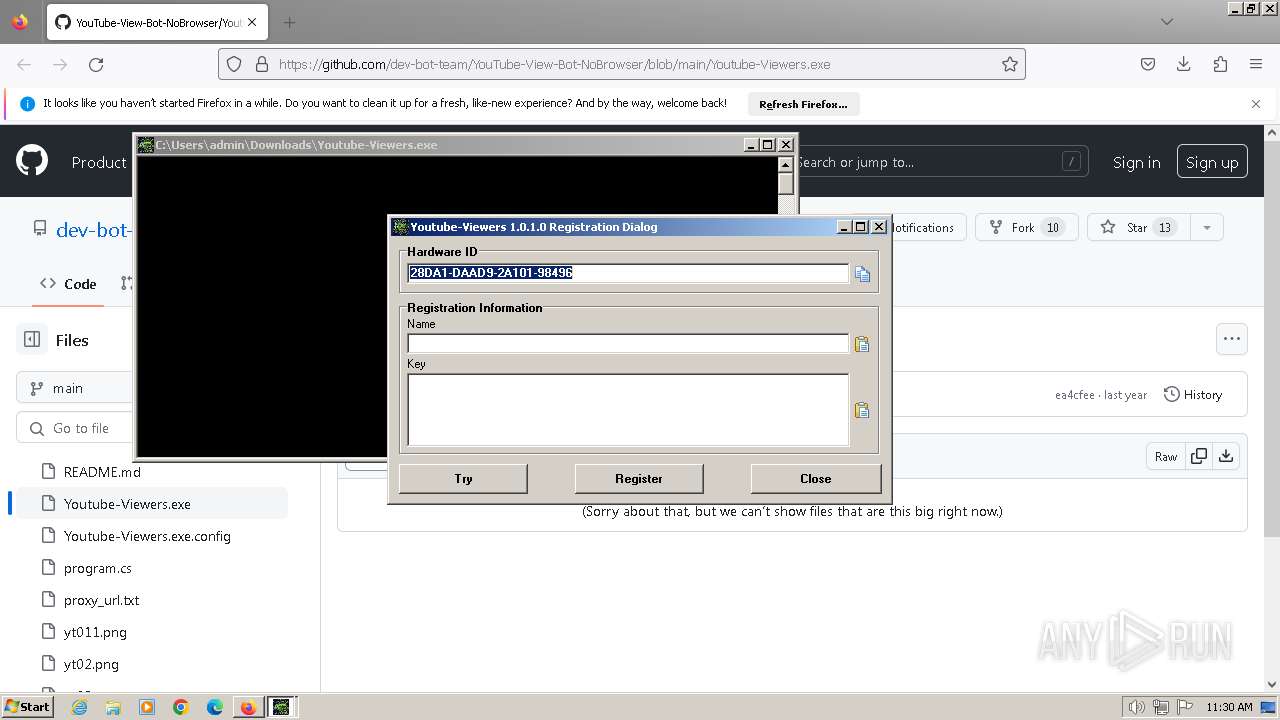Open List all tabs dropdown

pos(1167,21)
